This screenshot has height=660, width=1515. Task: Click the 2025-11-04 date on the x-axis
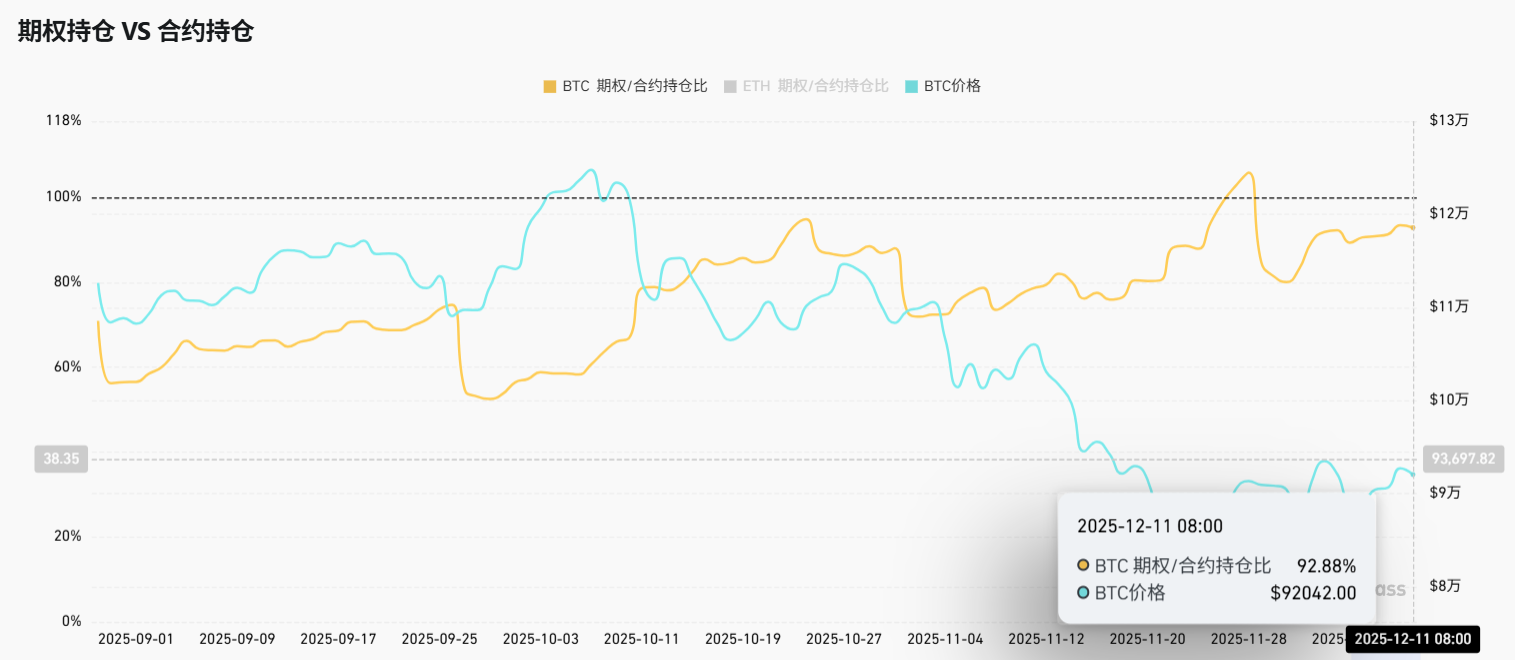click(x=945, y=638)
